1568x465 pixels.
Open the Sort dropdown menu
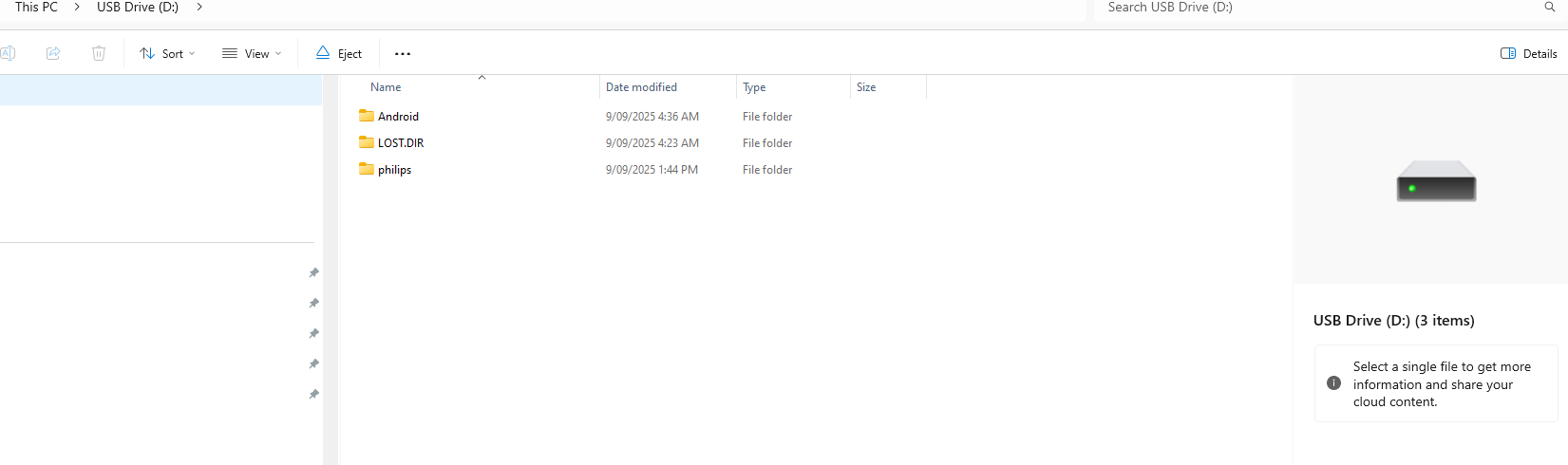(167, 53)
